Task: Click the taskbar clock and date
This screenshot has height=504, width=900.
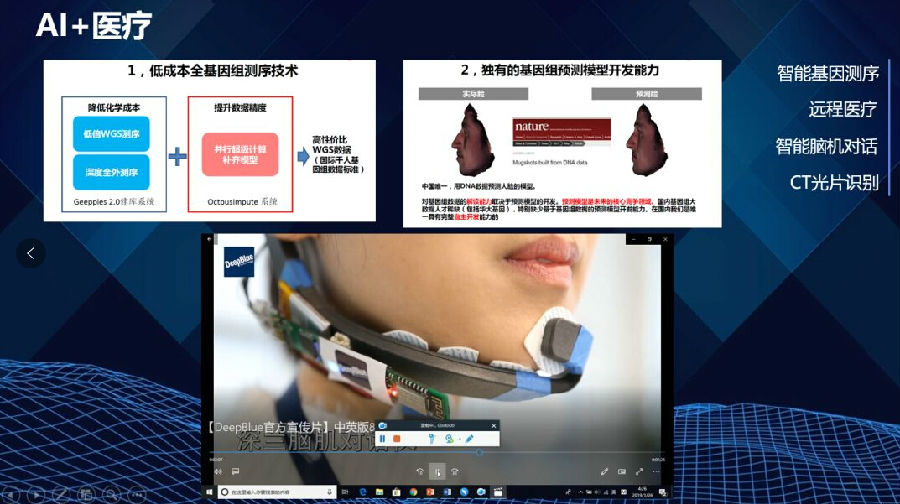Action: click(642, 492)
